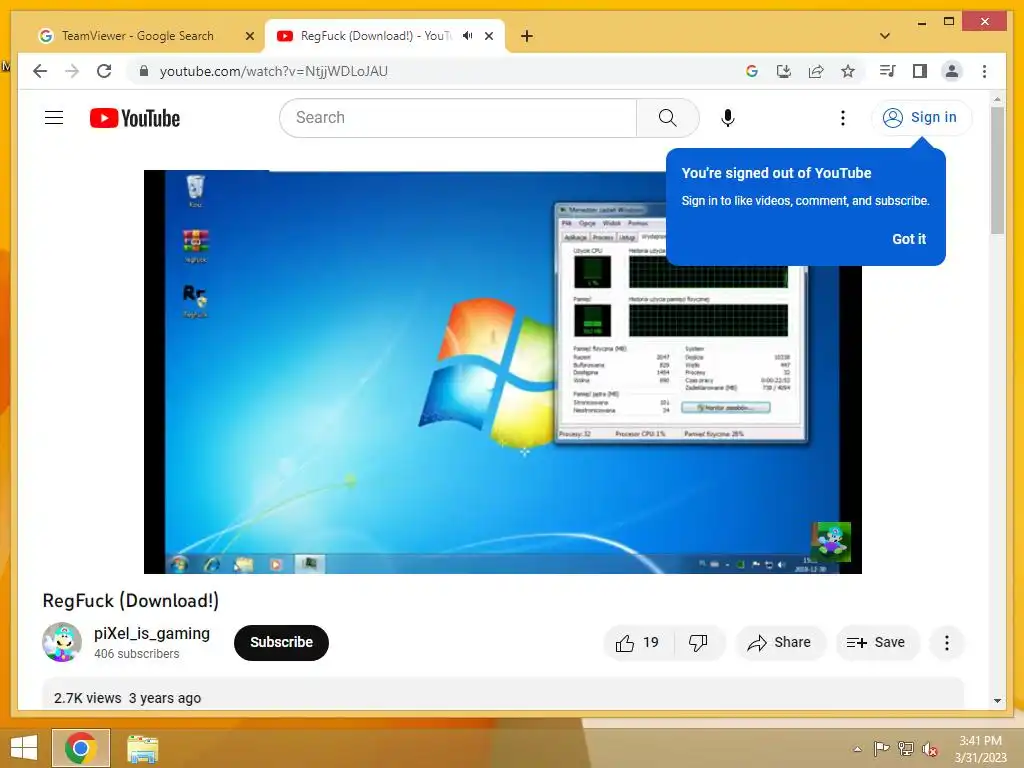Open Windows Start button
1024x768 pixels.
point(24,748)
